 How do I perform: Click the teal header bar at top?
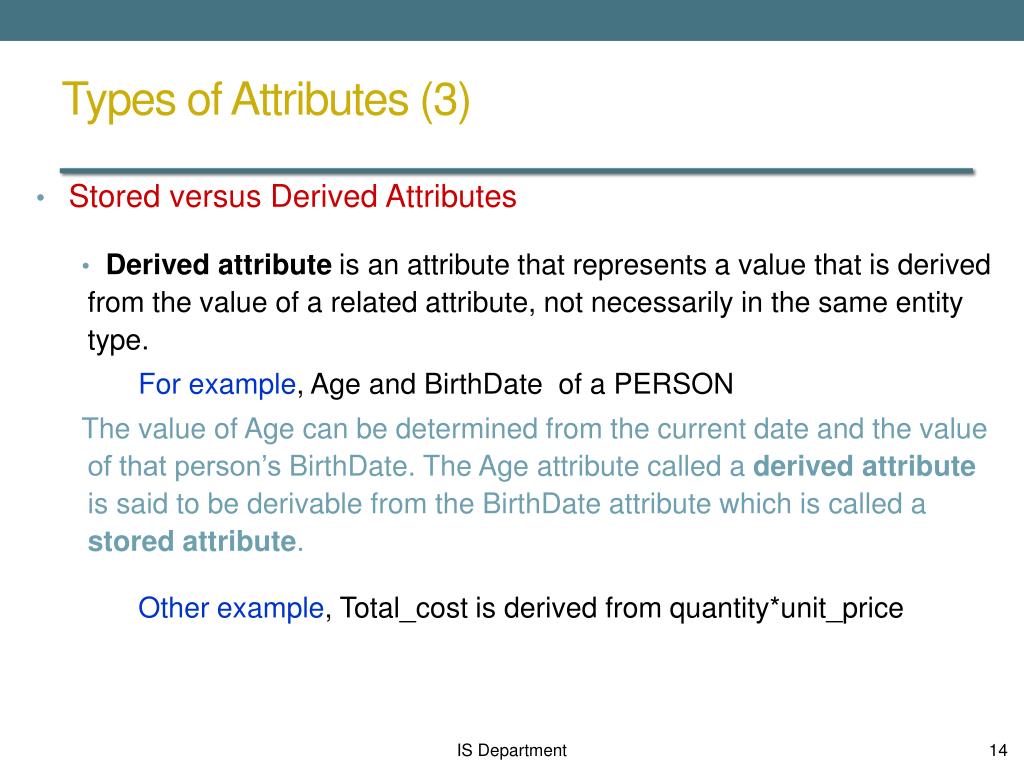click(x=512, y=20)
